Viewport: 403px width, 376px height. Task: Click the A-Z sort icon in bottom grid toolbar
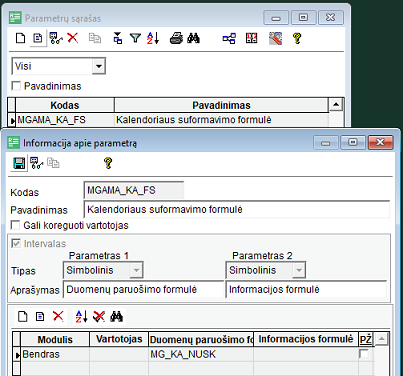(81, 316)
